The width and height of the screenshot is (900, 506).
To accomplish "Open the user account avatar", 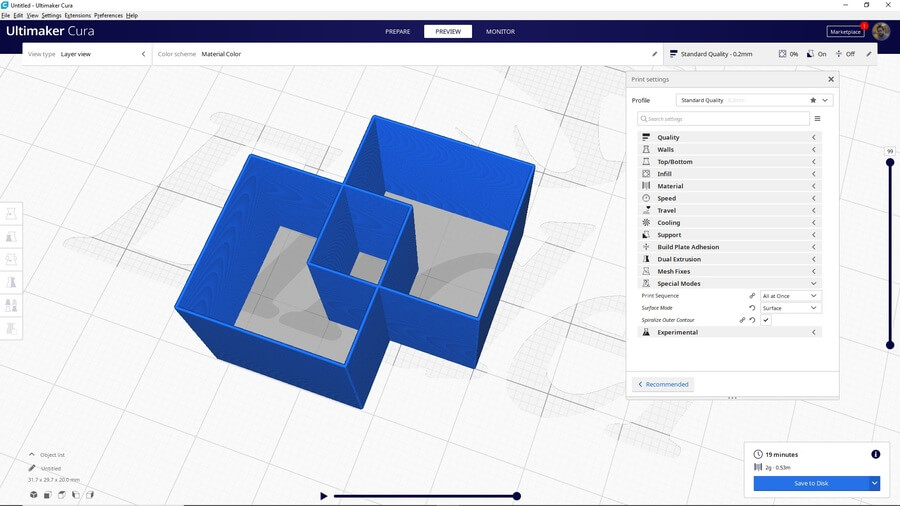I will pyautogui.click(x=881, y=32).
